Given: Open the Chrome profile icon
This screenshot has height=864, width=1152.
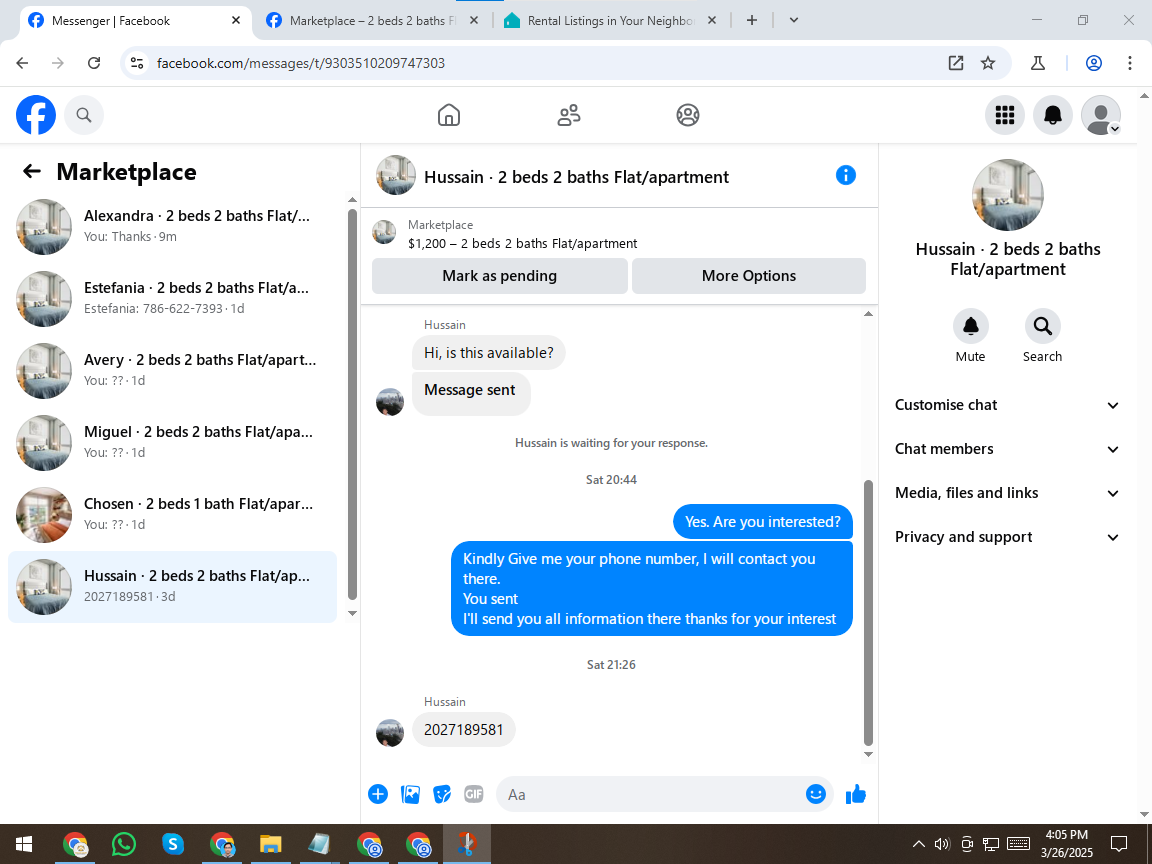Looking at the screenshot, I should [1094, 63].
